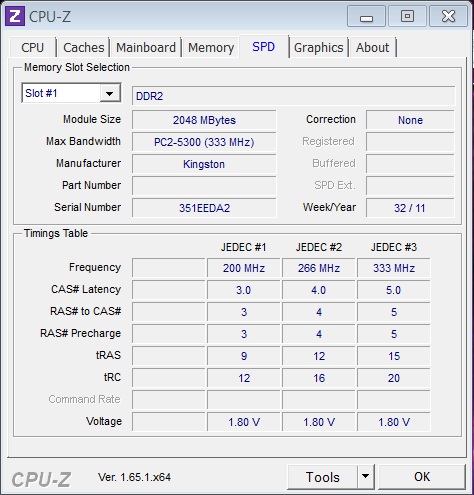Click the tRC value 12
The image size is (474, 495).
pyautogui.click(x=244, y=378)
